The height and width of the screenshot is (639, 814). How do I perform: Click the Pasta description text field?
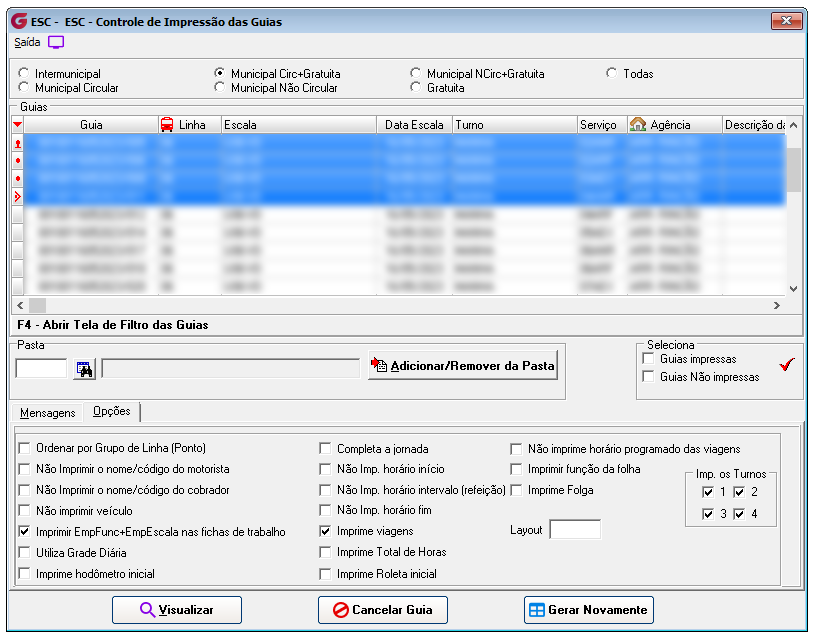click(230, 369)
